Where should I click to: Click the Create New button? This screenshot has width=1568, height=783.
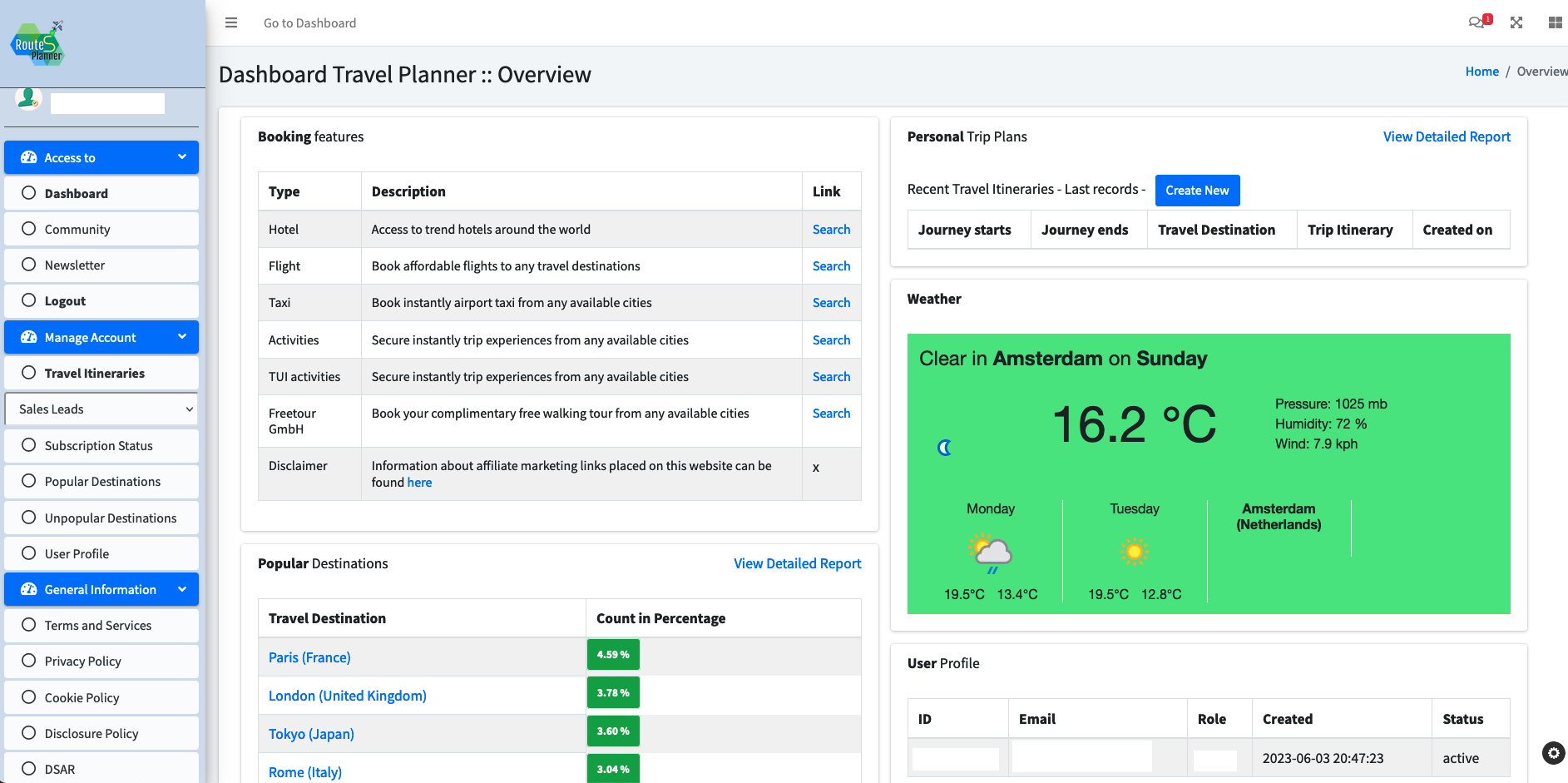[x=1197, y=191]
